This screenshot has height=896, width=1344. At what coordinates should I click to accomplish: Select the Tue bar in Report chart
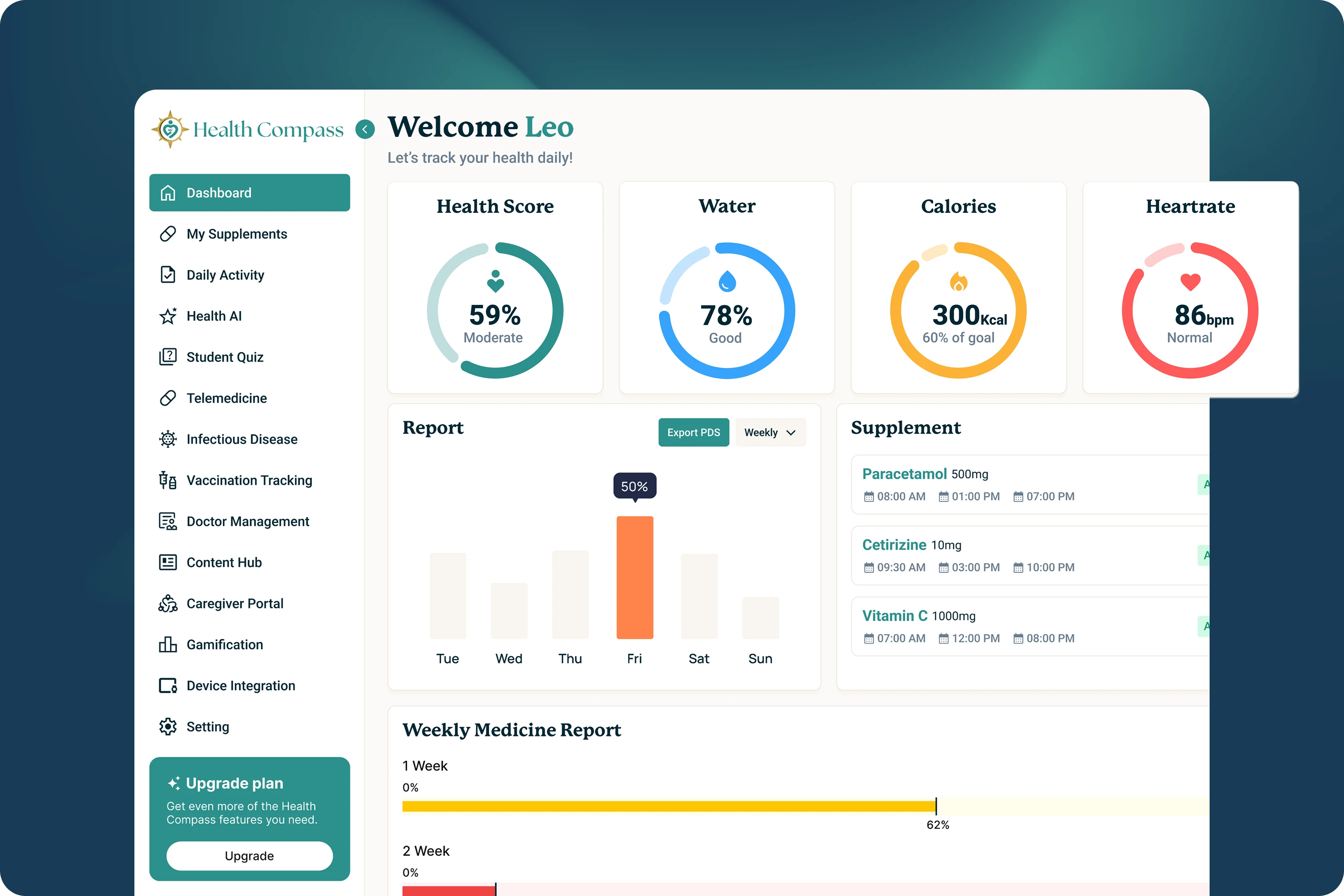[448, 596]
